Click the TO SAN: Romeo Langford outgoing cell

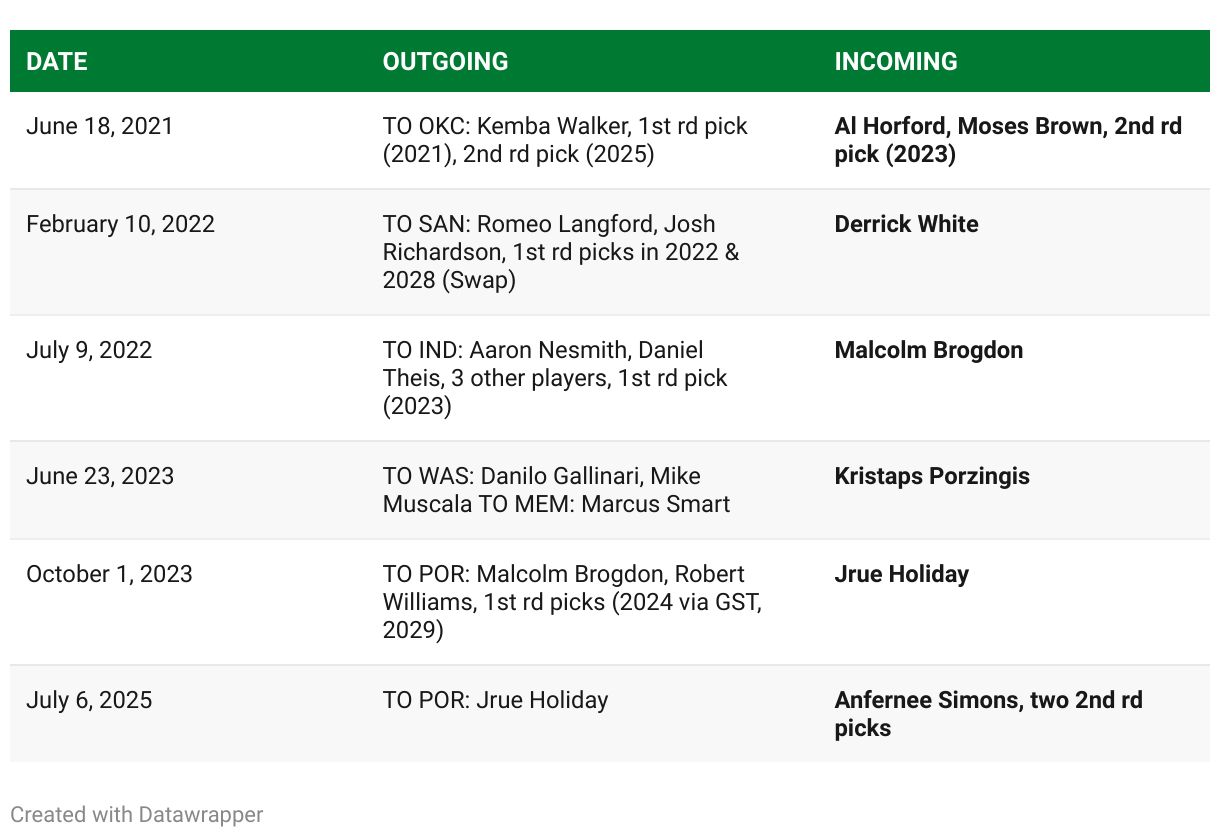(x=593, y=252)
